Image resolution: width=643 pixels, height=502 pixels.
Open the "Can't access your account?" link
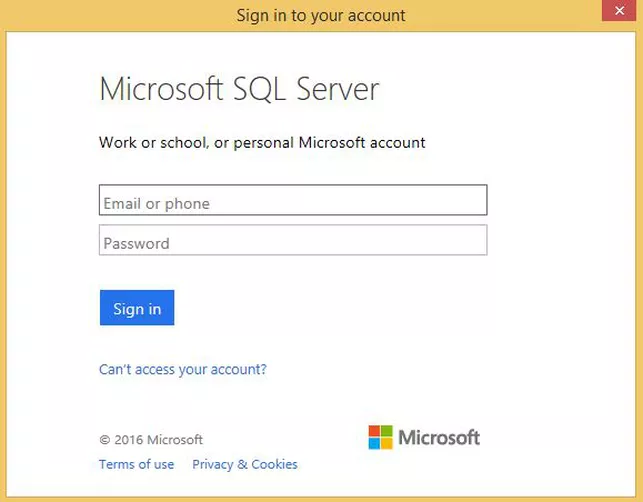[182, 369]
